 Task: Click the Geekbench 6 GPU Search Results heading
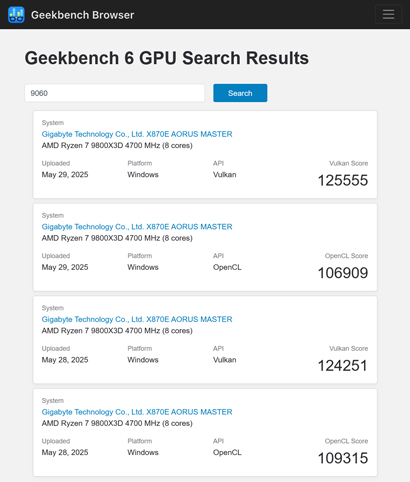click(167, 58)
